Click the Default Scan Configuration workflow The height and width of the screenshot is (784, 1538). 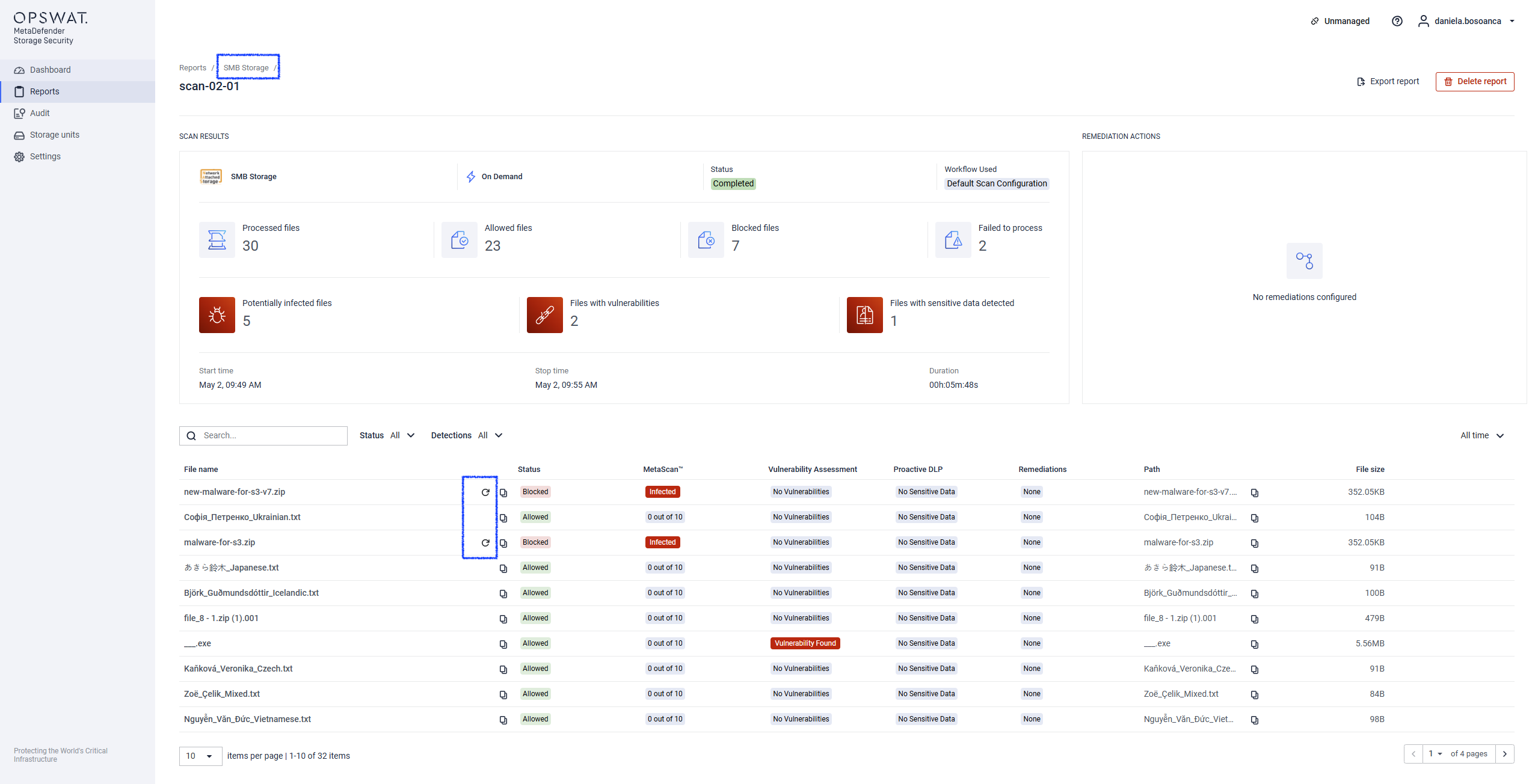click(997, 183)
